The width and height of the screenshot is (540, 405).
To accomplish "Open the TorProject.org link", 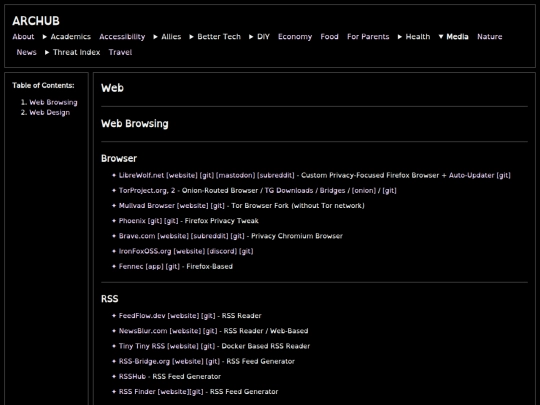I will (144, 190).
